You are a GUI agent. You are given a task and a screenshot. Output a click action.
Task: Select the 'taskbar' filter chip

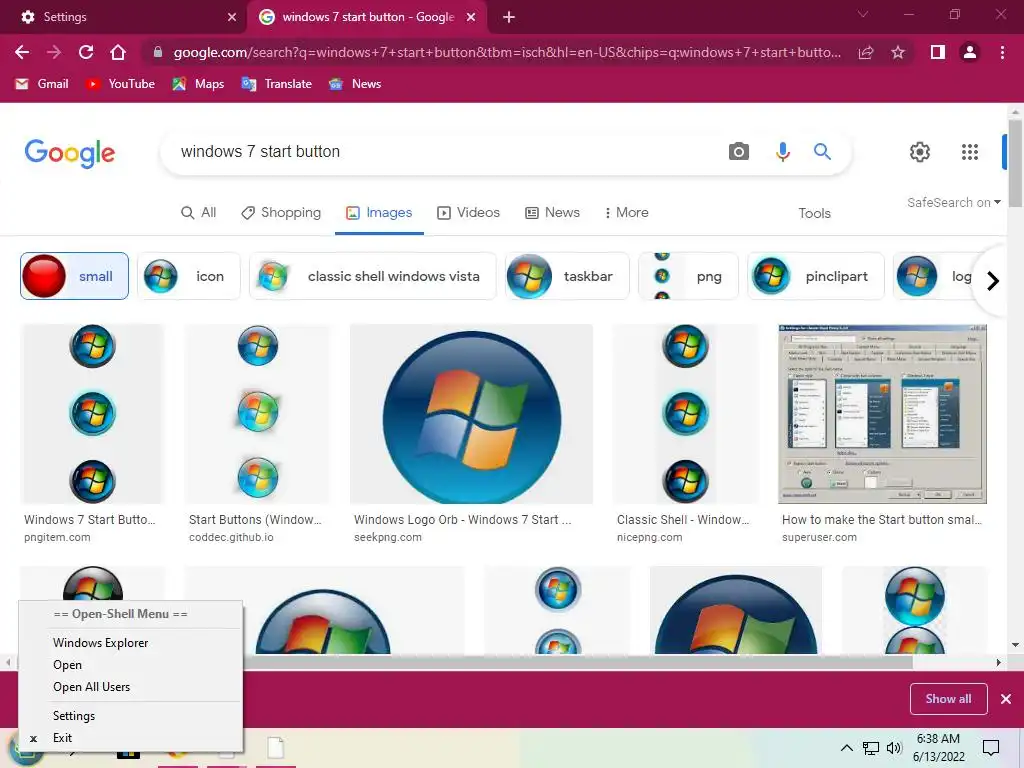(x=568, y=276)
